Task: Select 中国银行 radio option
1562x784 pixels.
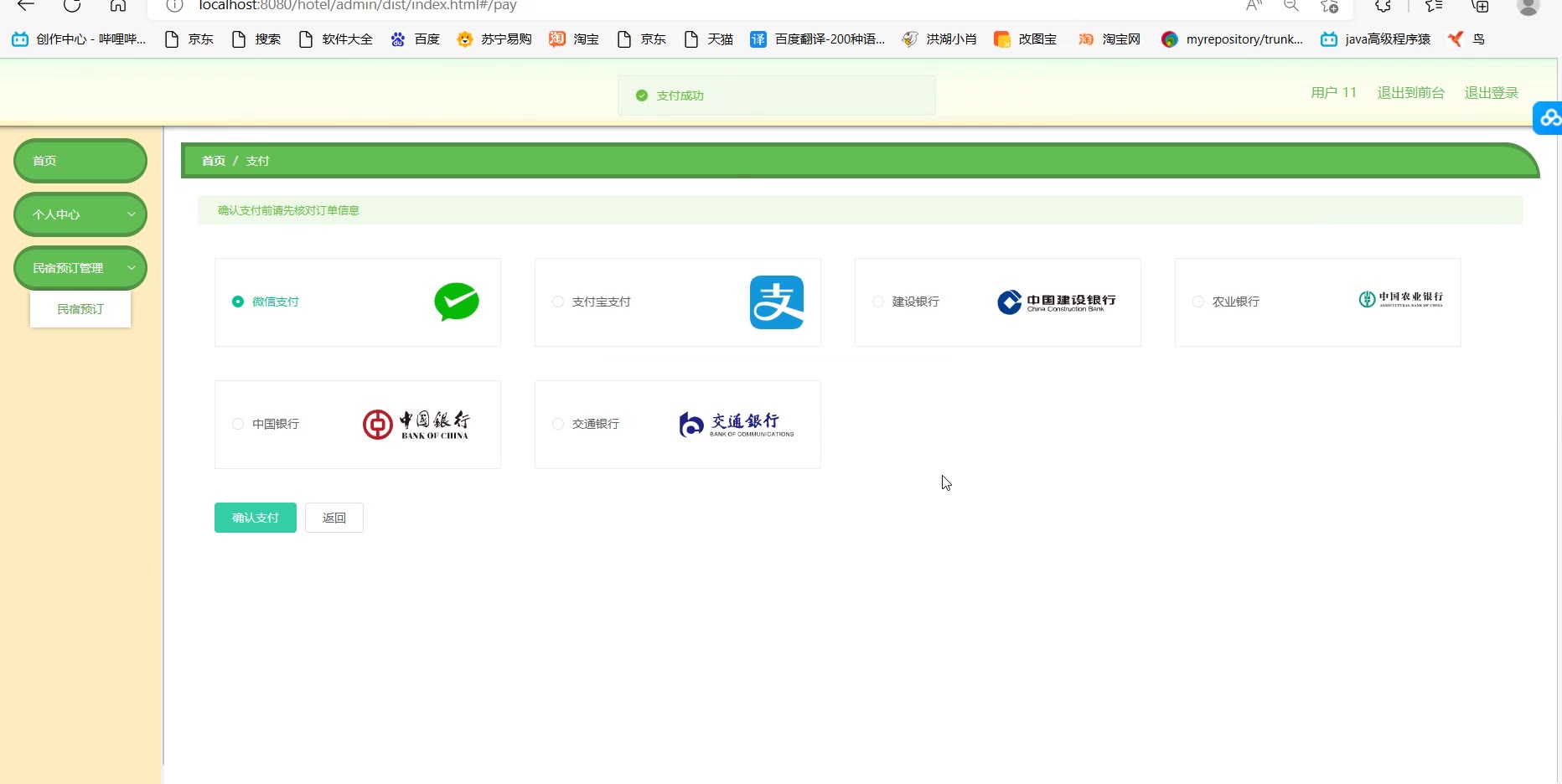Action: point(238,424)
